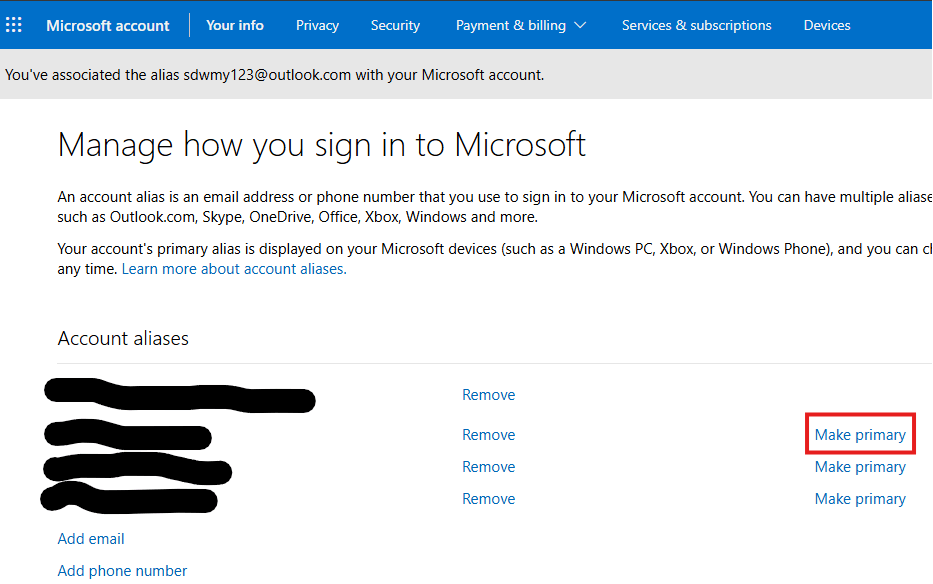
Task: Go to the Security tab
Action: (395, 26)
